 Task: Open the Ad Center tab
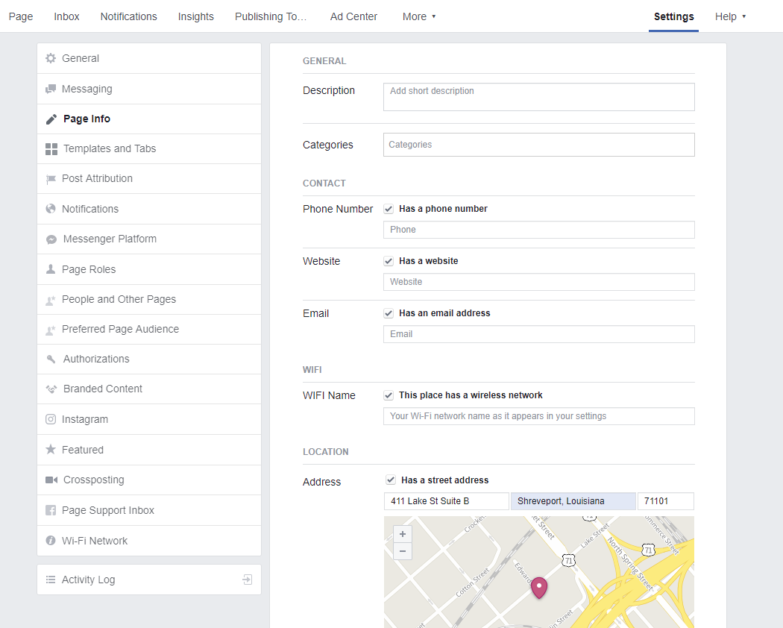[x=353, y=16]
